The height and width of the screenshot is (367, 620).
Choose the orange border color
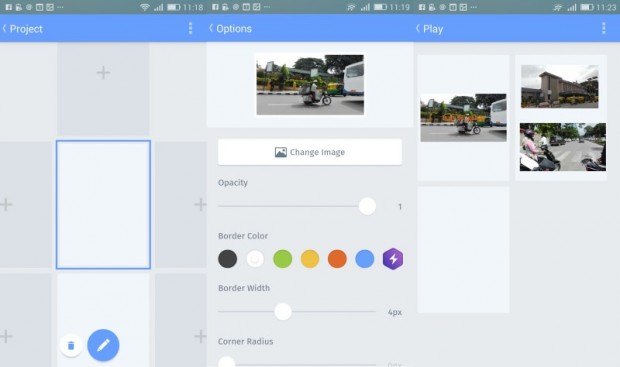tap(337, 259)
